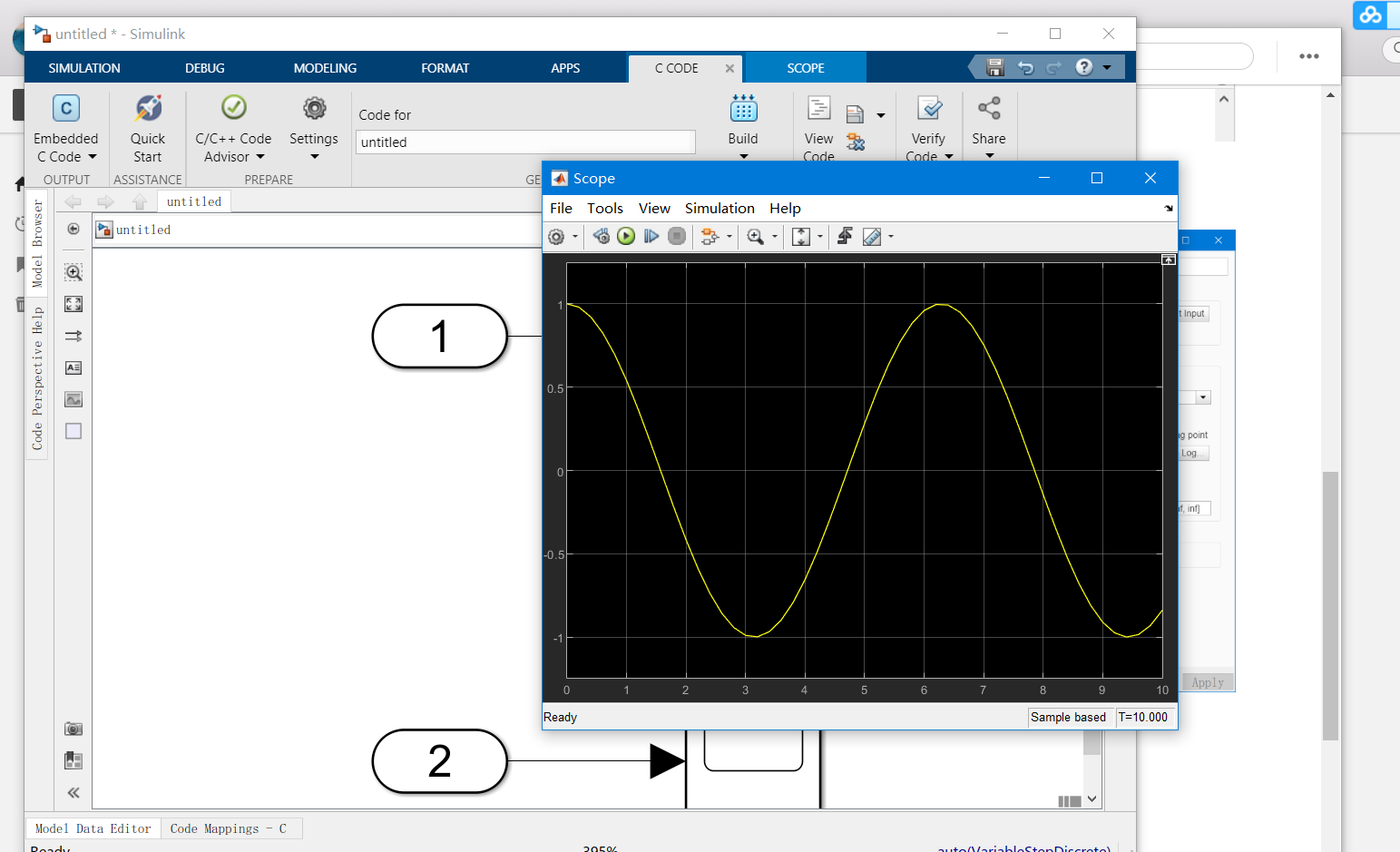Select the zoom tool in the Scope toolbar
1400x852 pixels.
(757, 236)
